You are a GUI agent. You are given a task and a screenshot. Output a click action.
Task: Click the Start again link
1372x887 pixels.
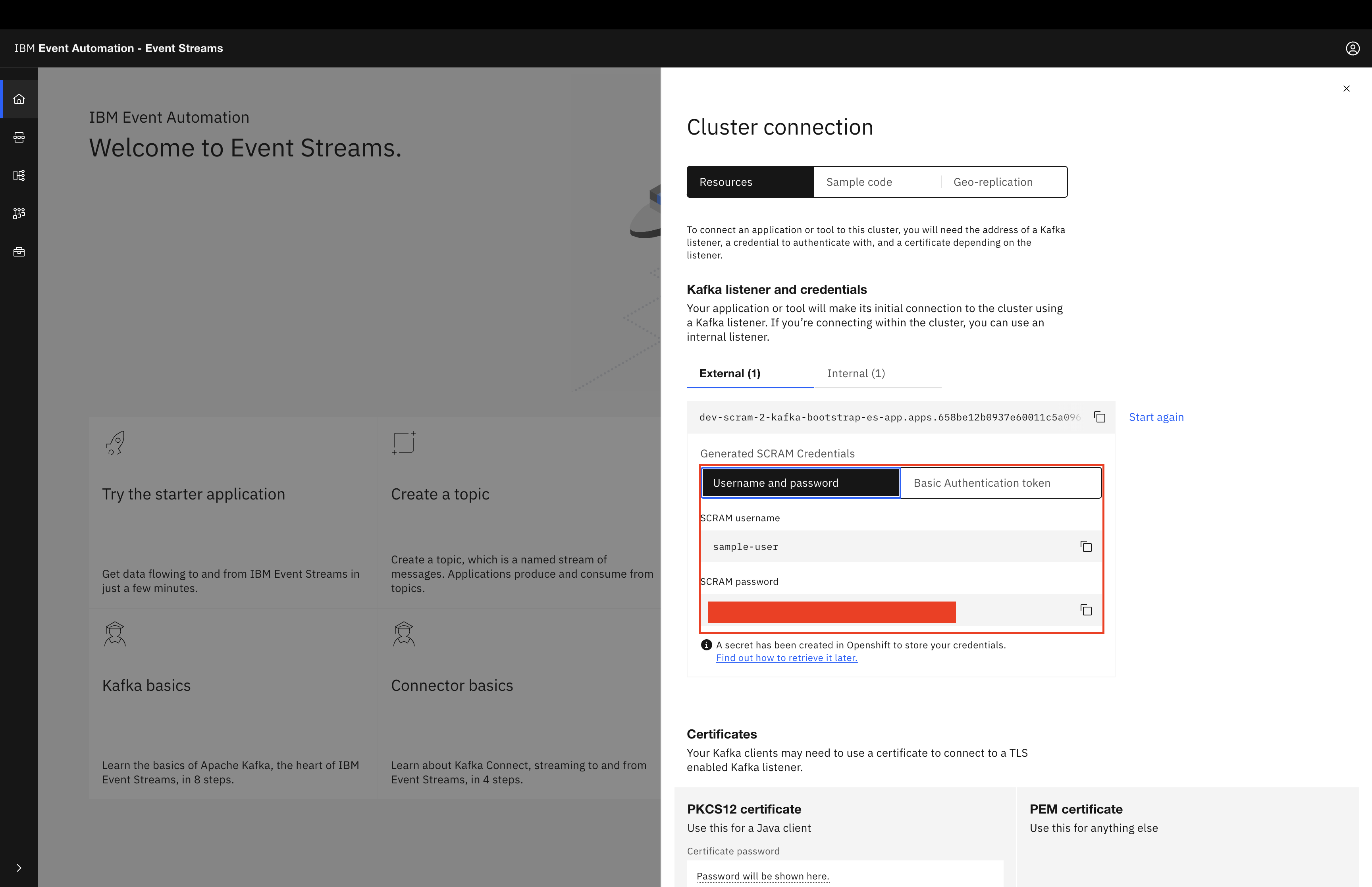point(1156,417)
